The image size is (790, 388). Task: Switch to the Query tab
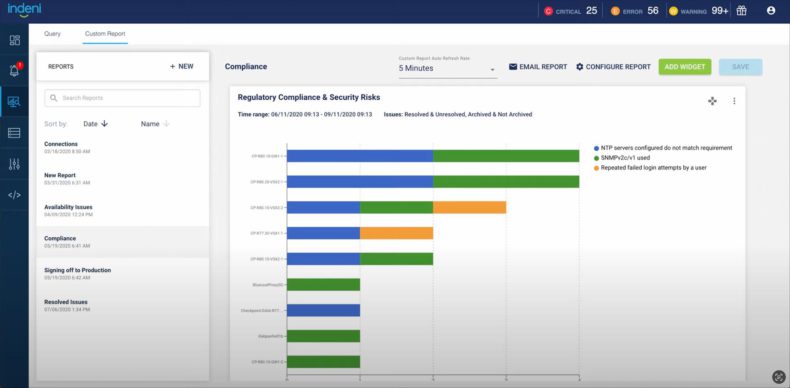[52, 34]
